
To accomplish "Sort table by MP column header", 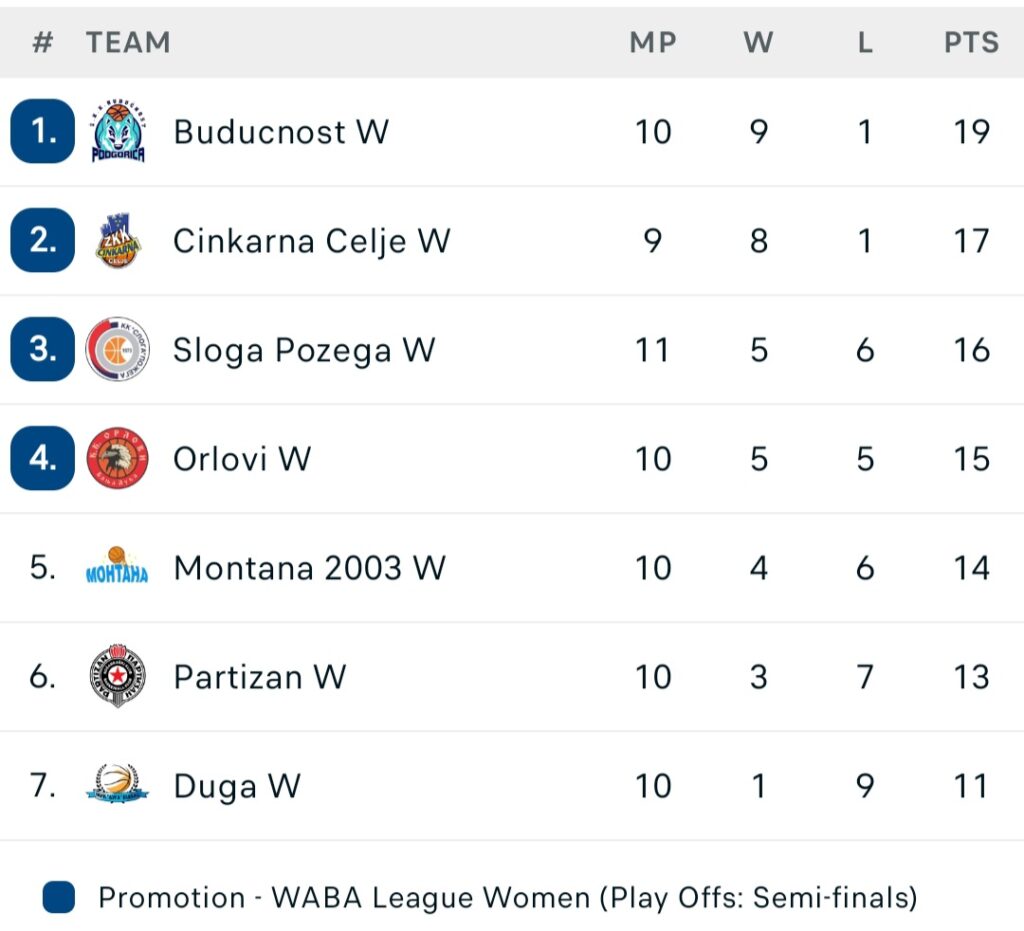I will [652, 42].
